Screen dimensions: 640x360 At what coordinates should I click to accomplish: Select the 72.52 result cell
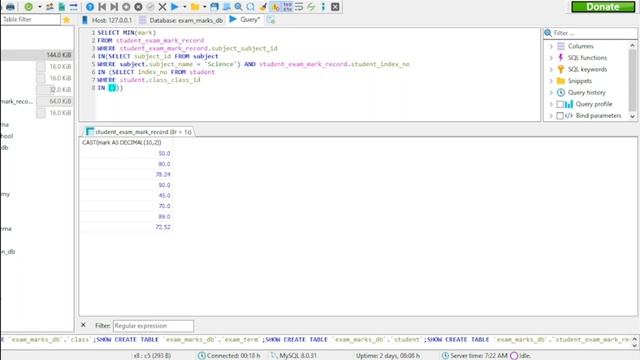pyautogui.click(x=126, y=227)
